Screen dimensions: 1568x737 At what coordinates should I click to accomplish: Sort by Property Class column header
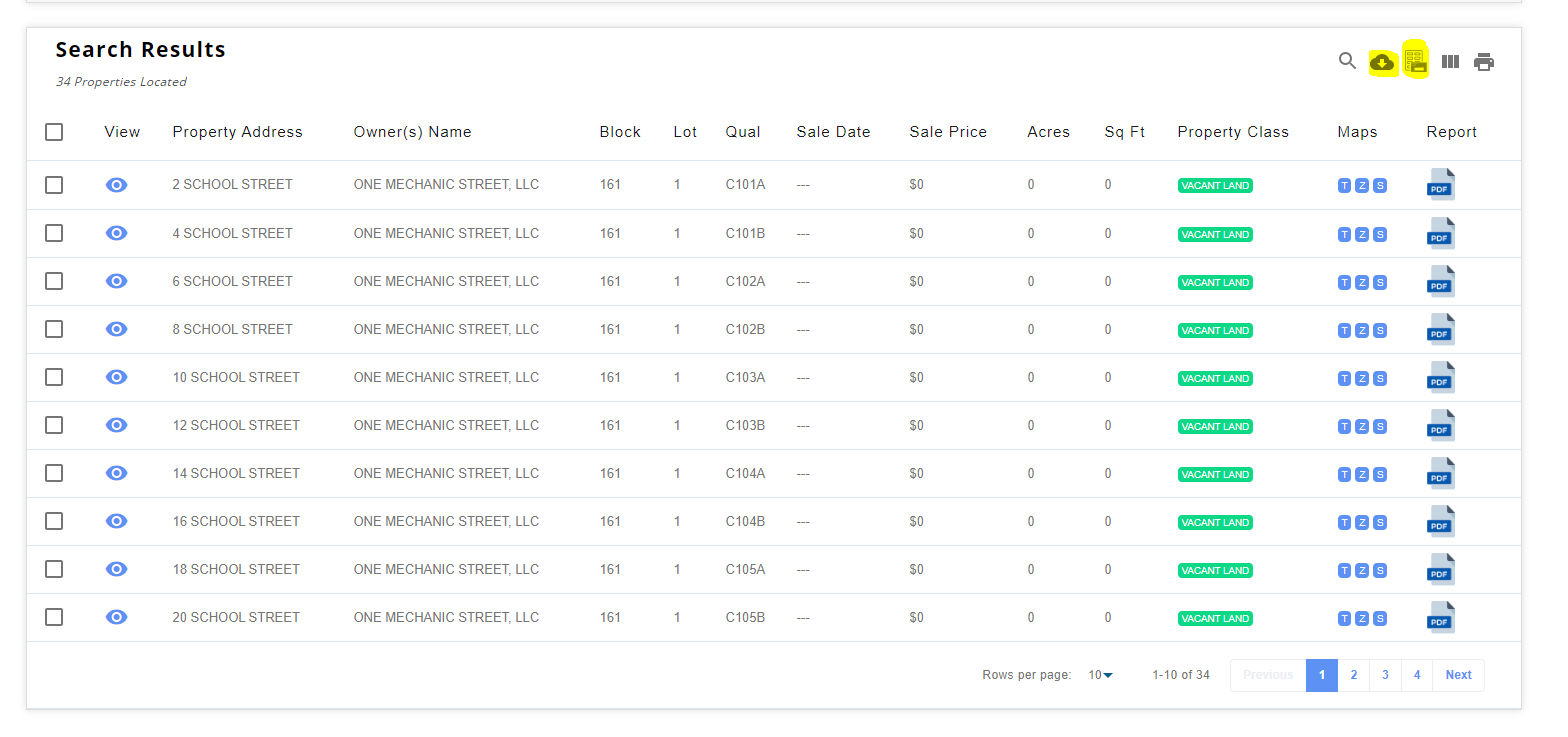[1233, 132]
